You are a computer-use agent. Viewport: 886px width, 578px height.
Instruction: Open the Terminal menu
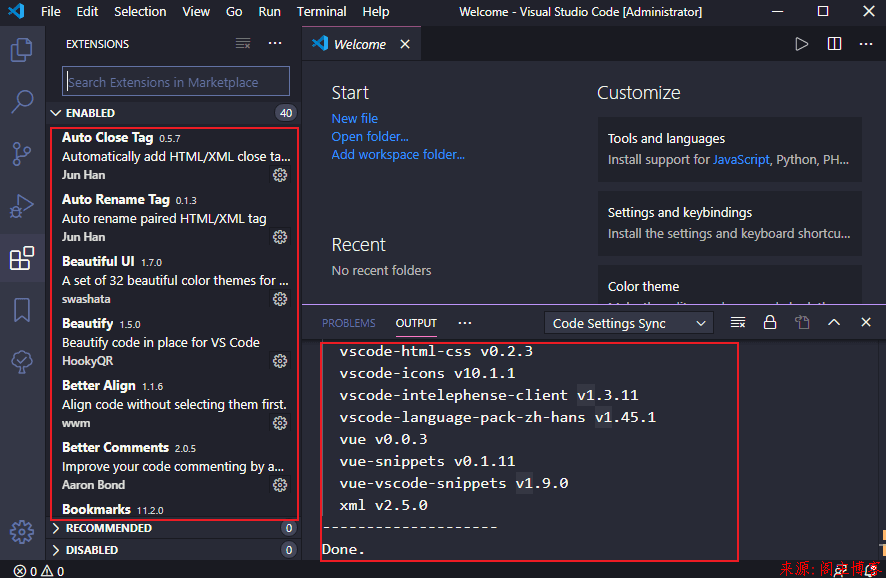322,12
